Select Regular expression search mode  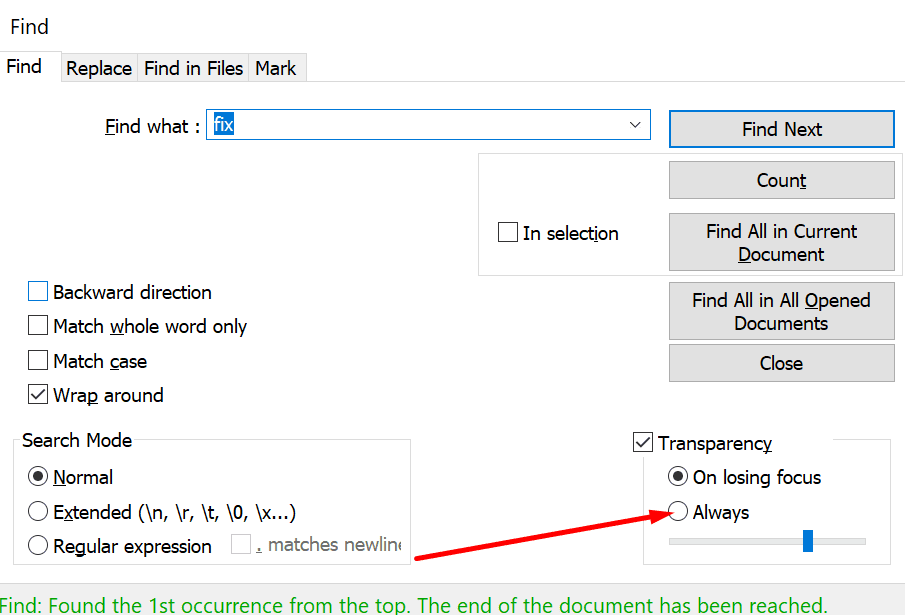click(x=37, y=546)
